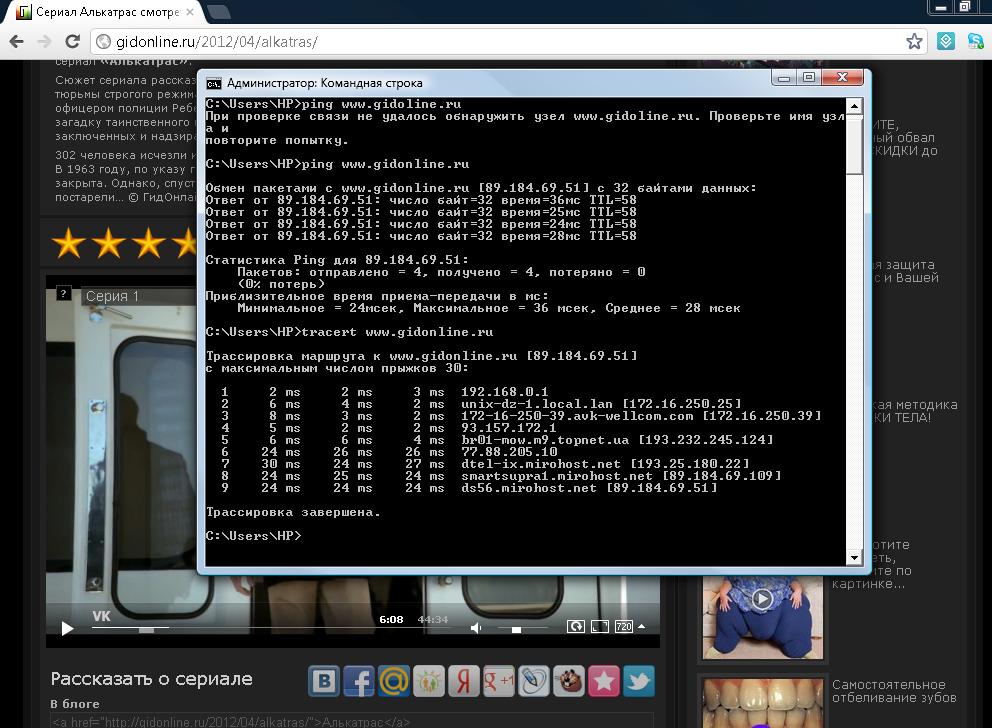This screenshot has width=992, height=728.
Task: Click the pink star share icon
Action: click(x=604, y=681)
